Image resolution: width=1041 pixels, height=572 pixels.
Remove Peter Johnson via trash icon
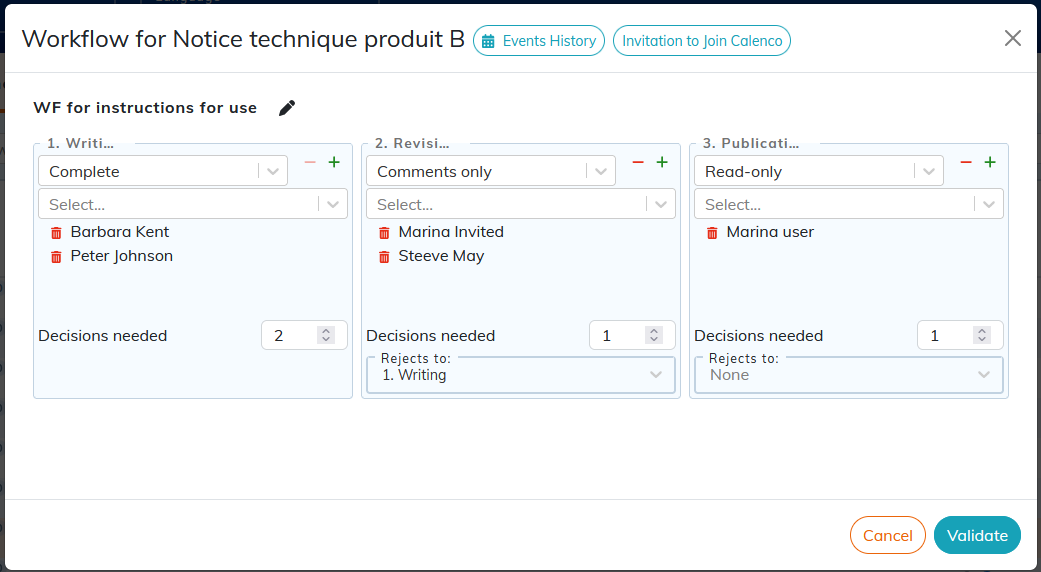click(56, 257)
